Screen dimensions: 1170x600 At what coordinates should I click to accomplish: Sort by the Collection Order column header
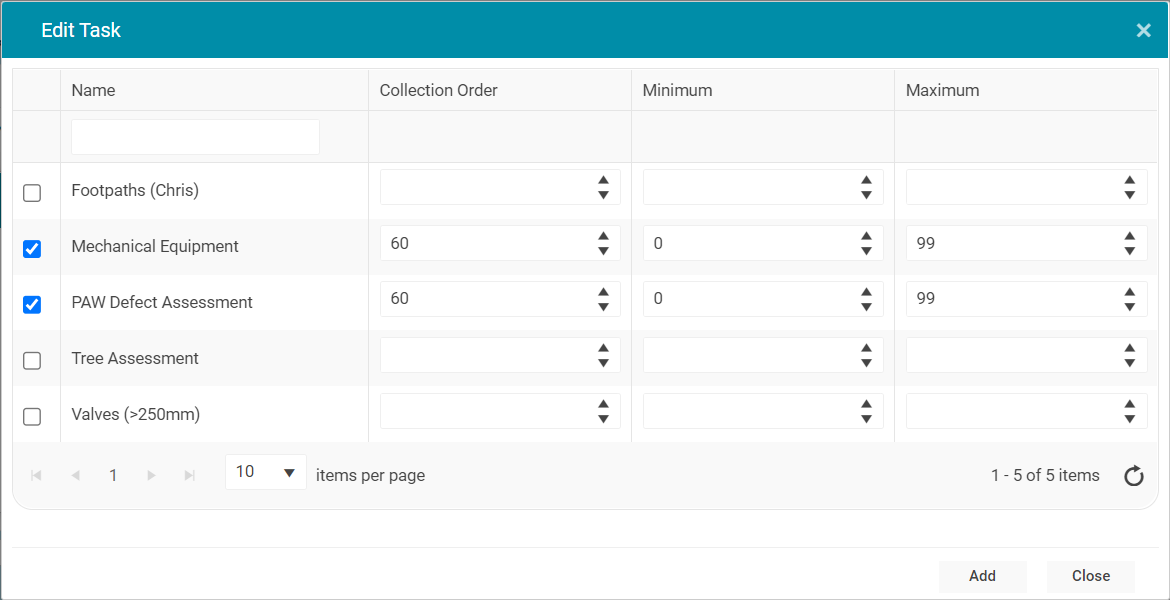tap(438, 90)
